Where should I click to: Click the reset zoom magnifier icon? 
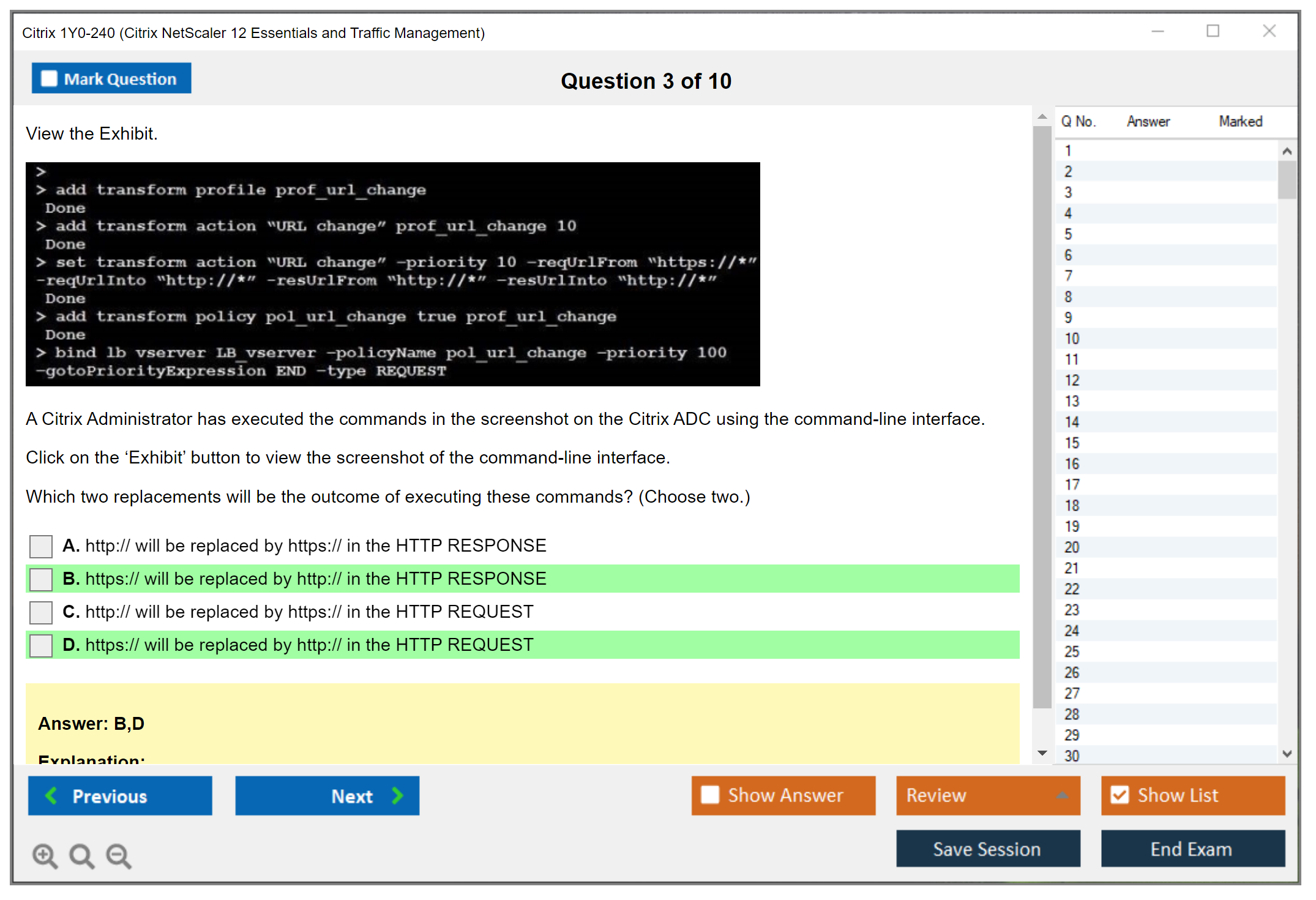[x=81, y=855]
